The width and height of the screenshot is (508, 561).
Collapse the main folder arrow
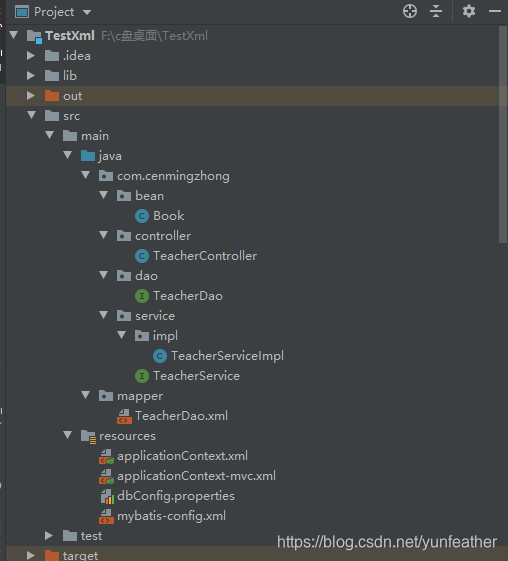[50, 135]
